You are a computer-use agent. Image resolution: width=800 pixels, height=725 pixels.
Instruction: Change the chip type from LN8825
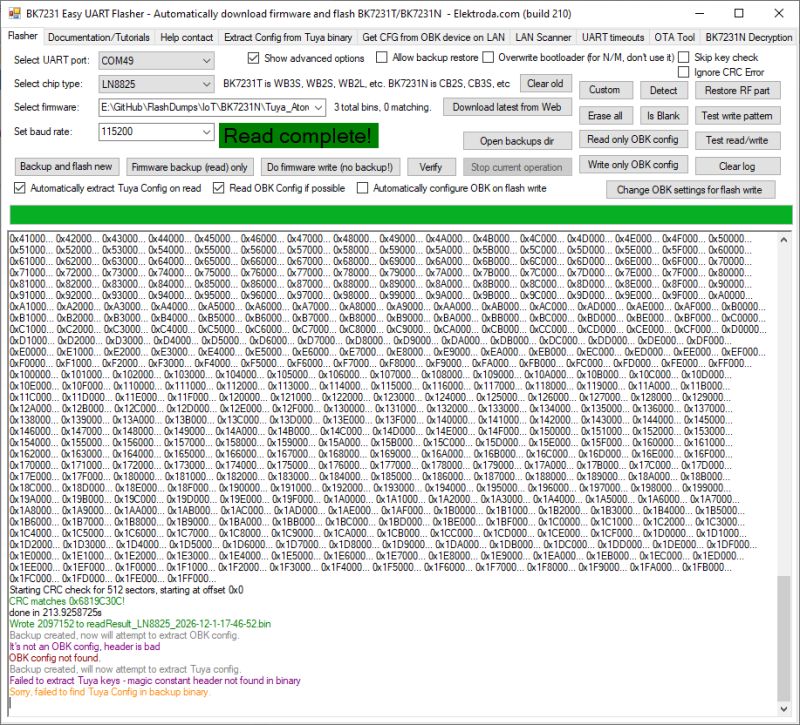pos(204,84)
